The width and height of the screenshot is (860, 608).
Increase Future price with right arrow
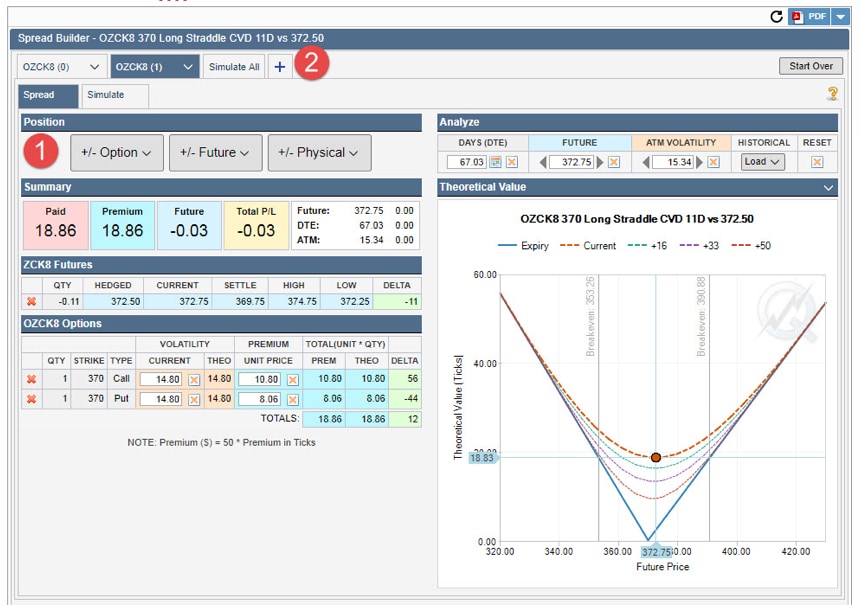tap(599, 162)
